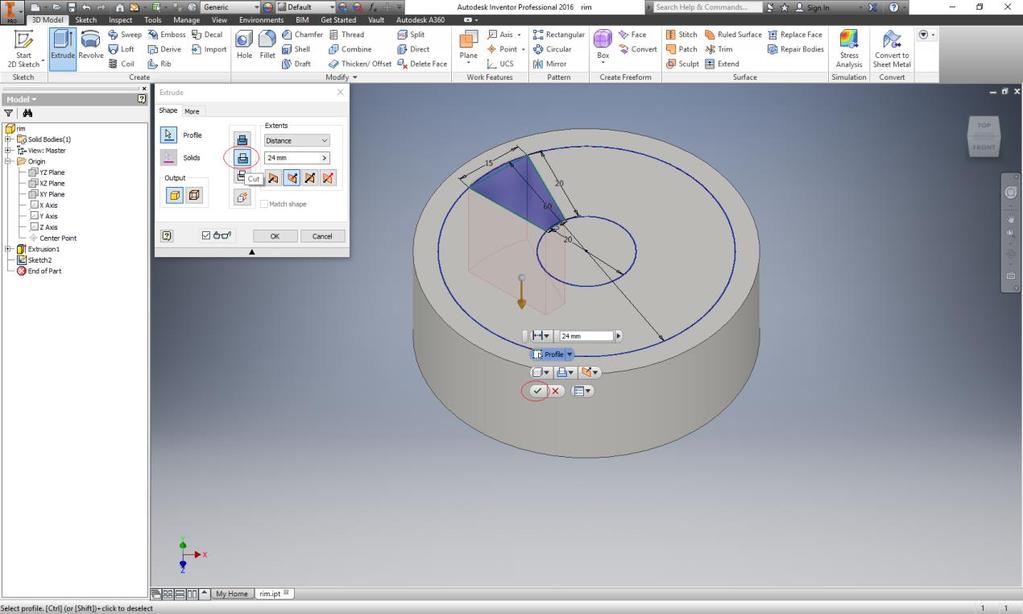Viewport: 1023px width, 614px height.
Task: Open Extrude dialog help button
Action: [x=167, y=236]
